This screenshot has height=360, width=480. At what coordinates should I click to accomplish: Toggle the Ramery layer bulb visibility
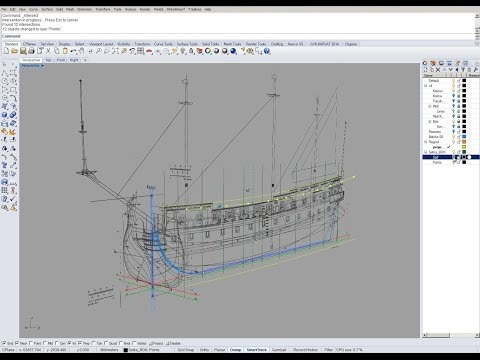[454, 132]
